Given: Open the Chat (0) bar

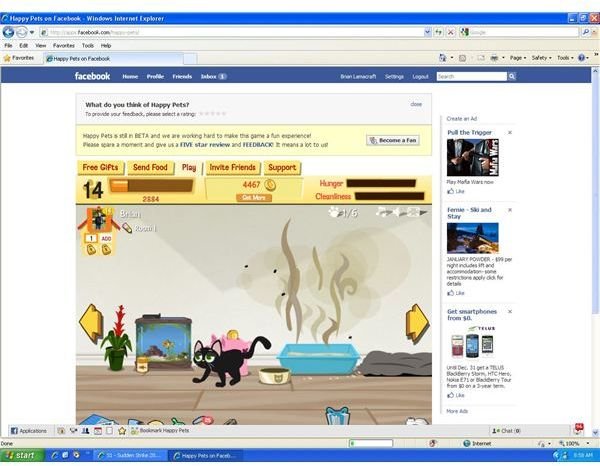Looking at the screenshot, I should point(506,431).
